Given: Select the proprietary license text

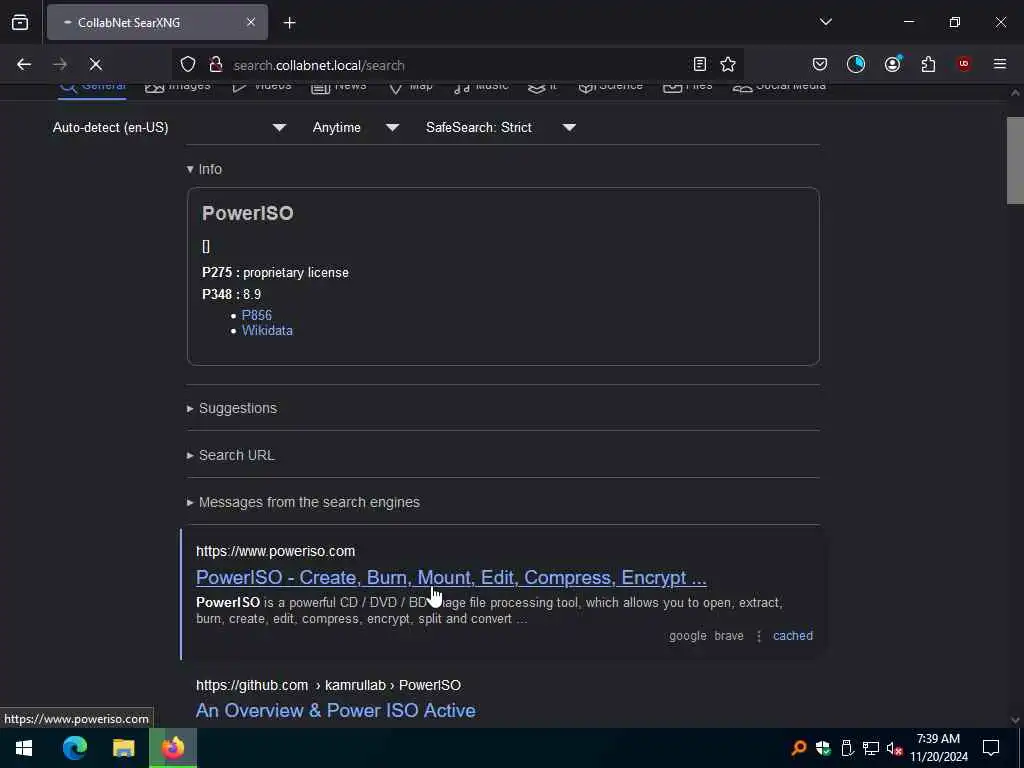Looking at the screenshot, I should (x=296, y=272).
